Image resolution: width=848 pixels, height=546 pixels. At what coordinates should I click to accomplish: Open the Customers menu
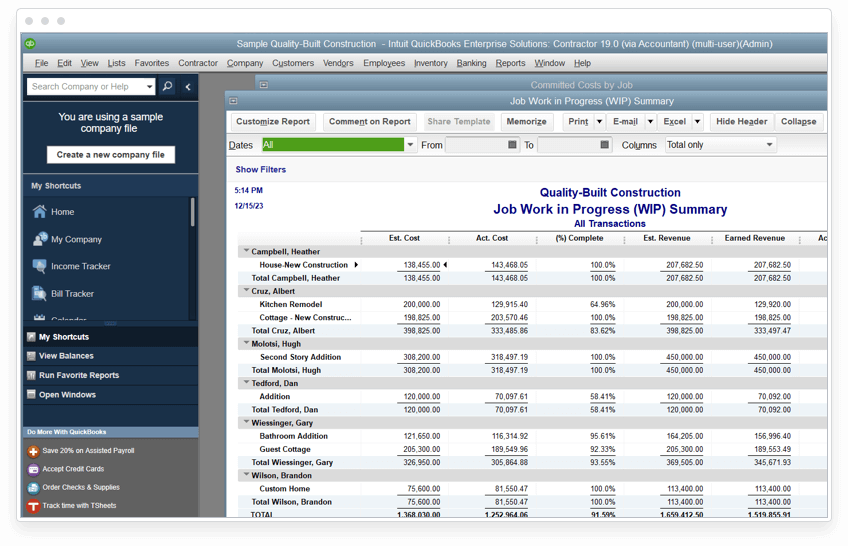click(293, 63)
